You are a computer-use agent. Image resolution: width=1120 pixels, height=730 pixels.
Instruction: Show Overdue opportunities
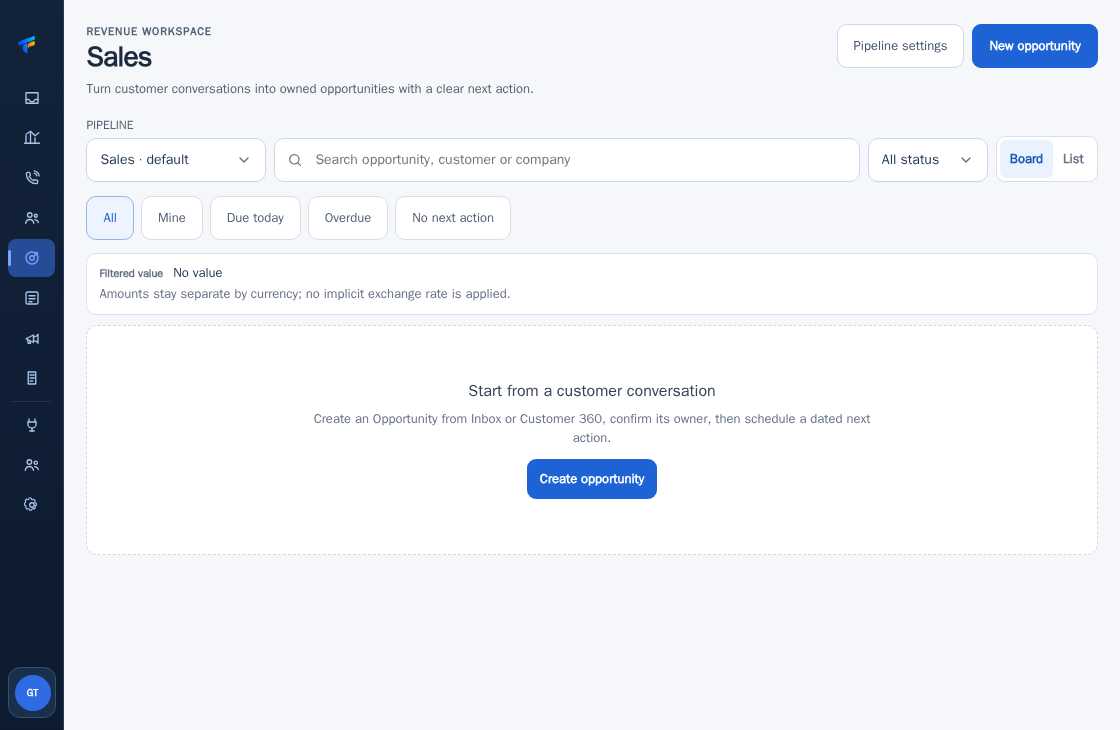(x=348, y=218)
